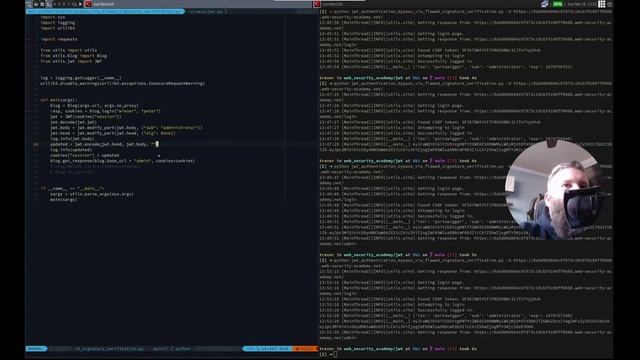The width and height of the screenshot is (640, 360).
Task: Click the 'log.info(updated)' line in the editor
Action: click(71, 150)
